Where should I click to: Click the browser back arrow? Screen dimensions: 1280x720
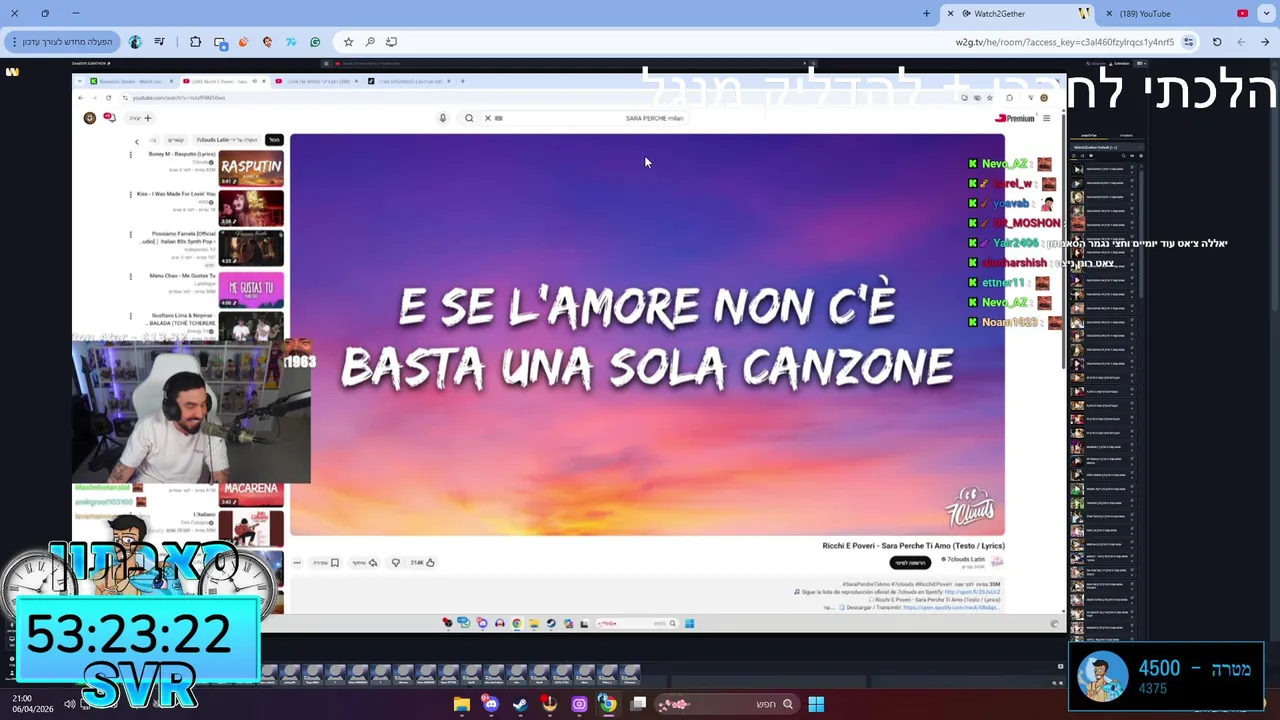click(x=1265, y=42)
